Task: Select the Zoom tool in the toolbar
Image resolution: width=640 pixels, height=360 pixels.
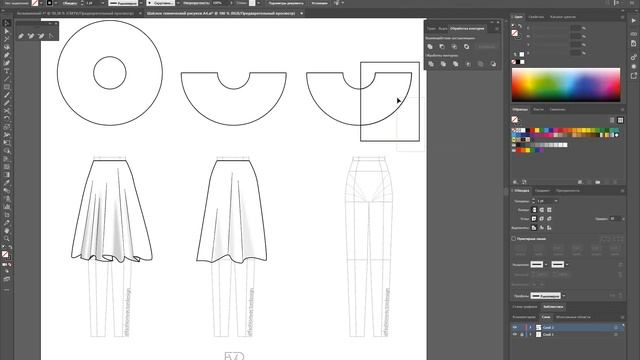Action: pos(7,238)
